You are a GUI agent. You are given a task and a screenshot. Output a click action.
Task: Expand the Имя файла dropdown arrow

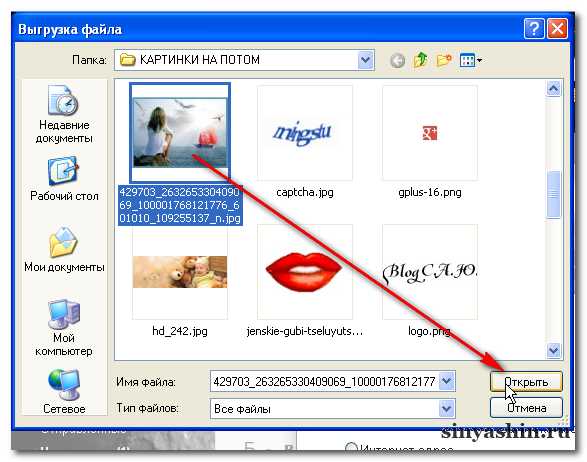tap(446, 381)
